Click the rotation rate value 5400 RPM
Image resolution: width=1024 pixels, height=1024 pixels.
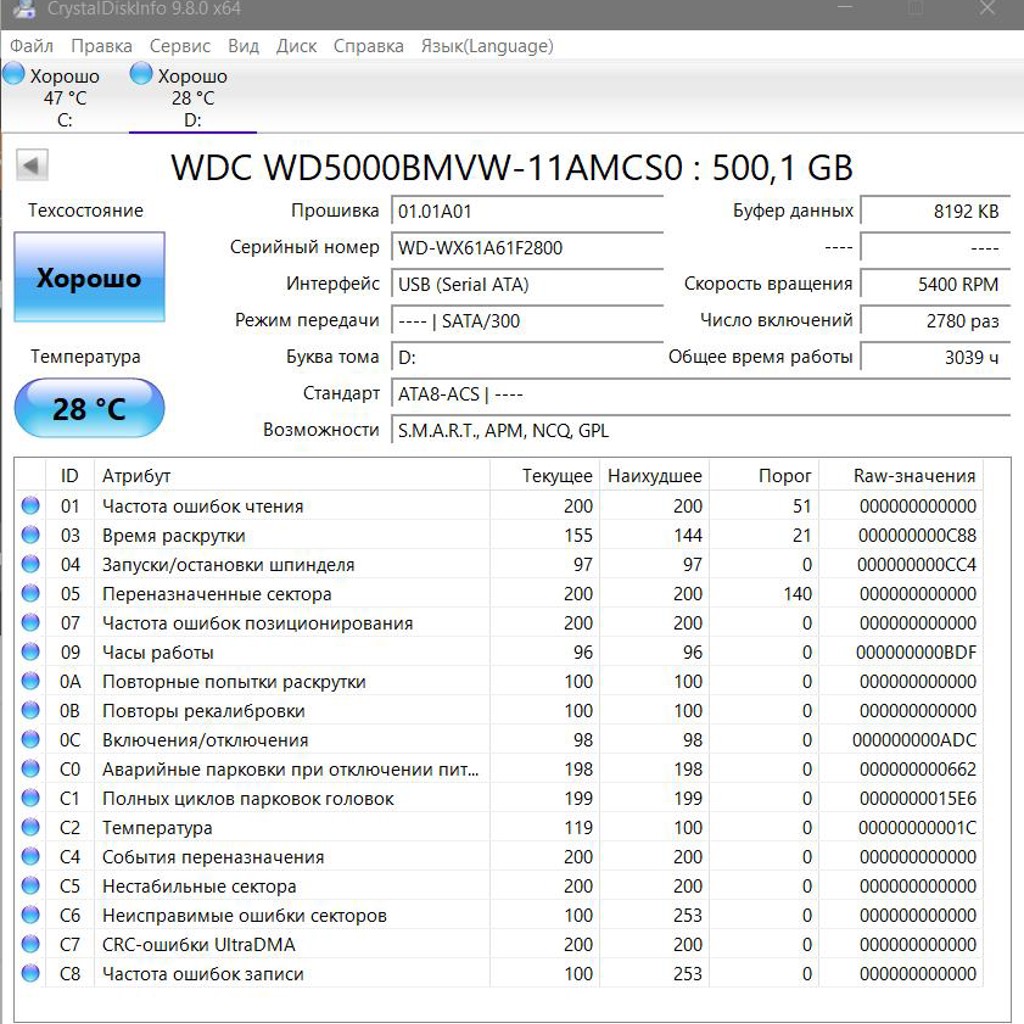935,285
